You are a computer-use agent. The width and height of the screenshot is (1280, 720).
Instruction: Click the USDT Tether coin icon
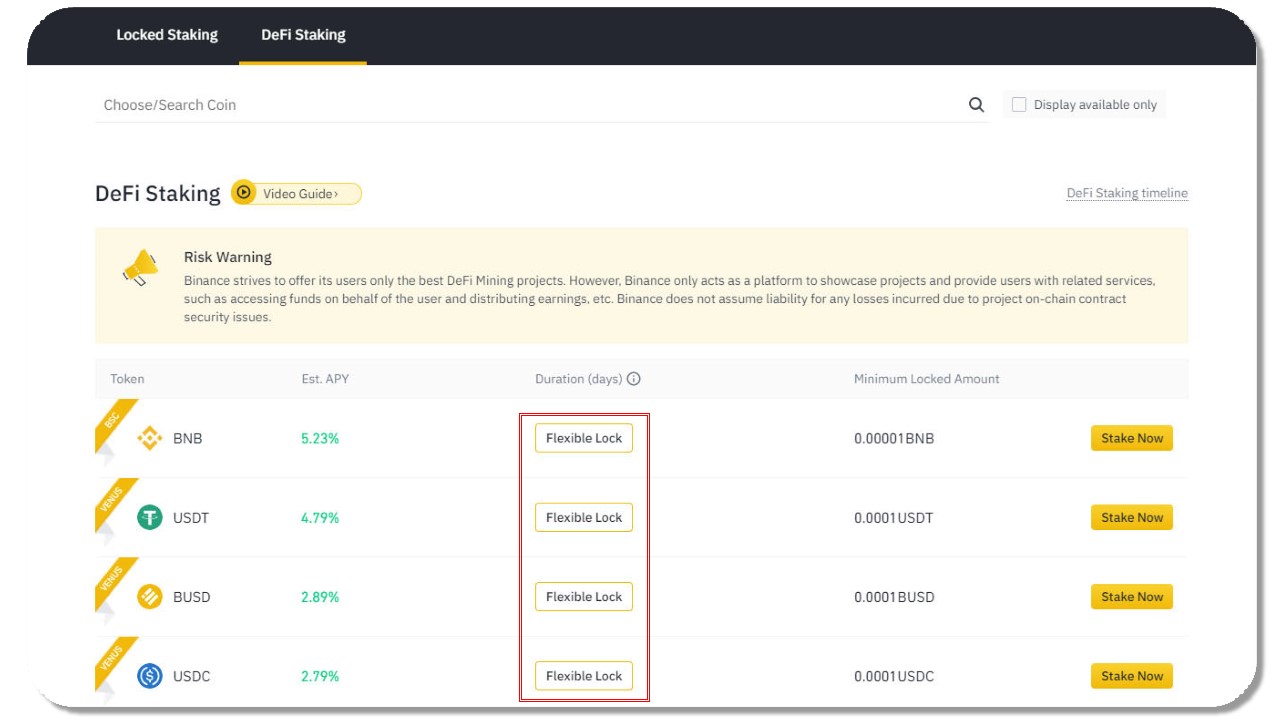pos(150,517)
